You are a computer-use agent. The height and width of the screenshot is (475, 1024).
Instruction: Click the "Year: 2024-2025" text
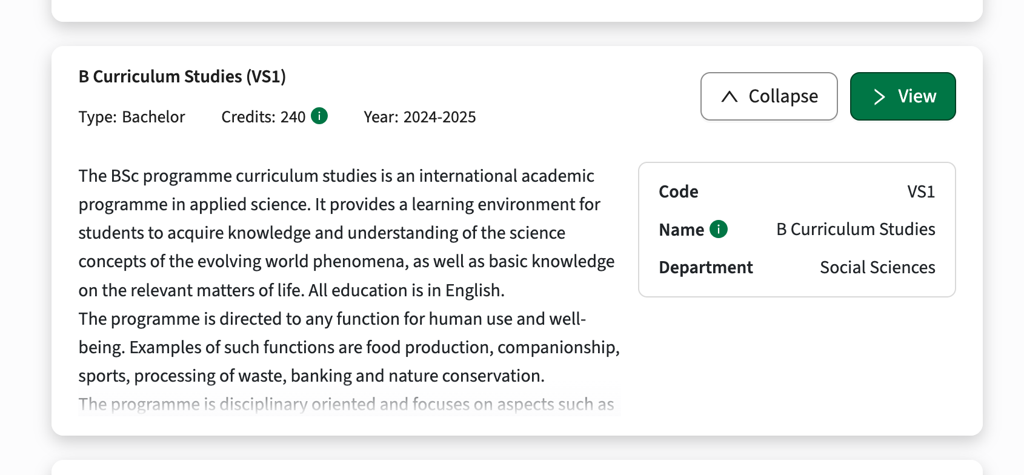[x=419, y=117]
